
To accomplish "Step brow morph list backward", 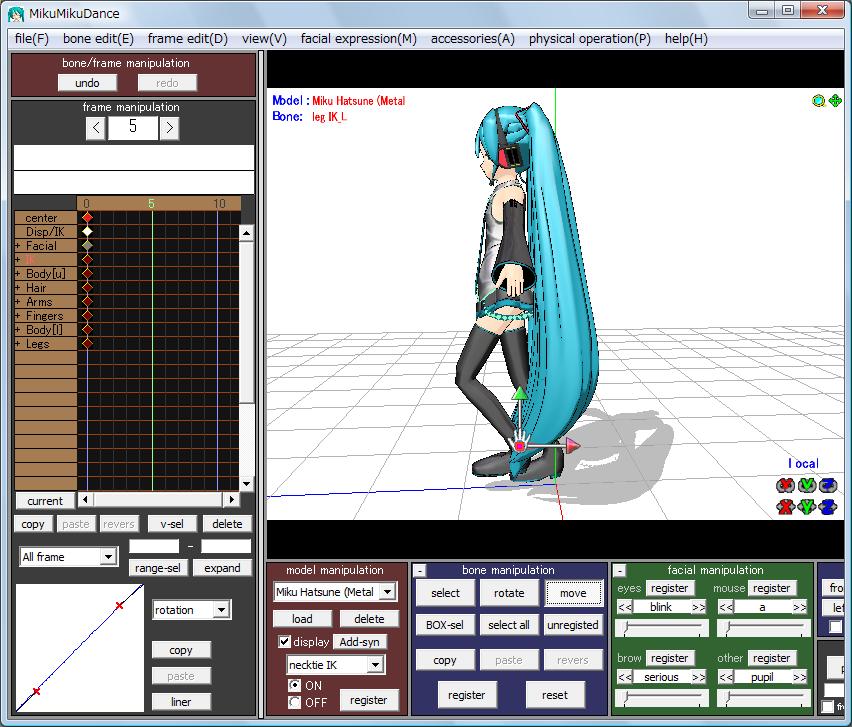I will (x=625, y=677).
